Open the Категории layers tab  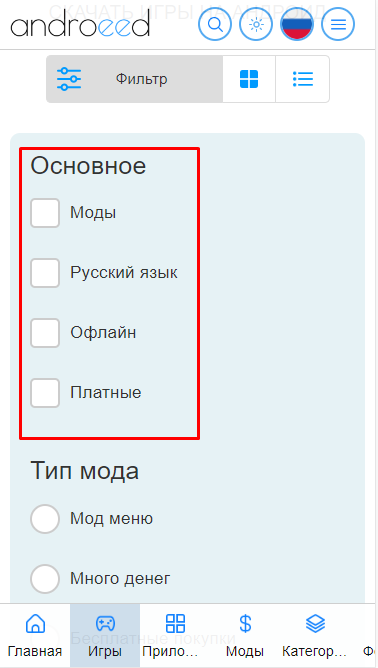click(315, 635)
